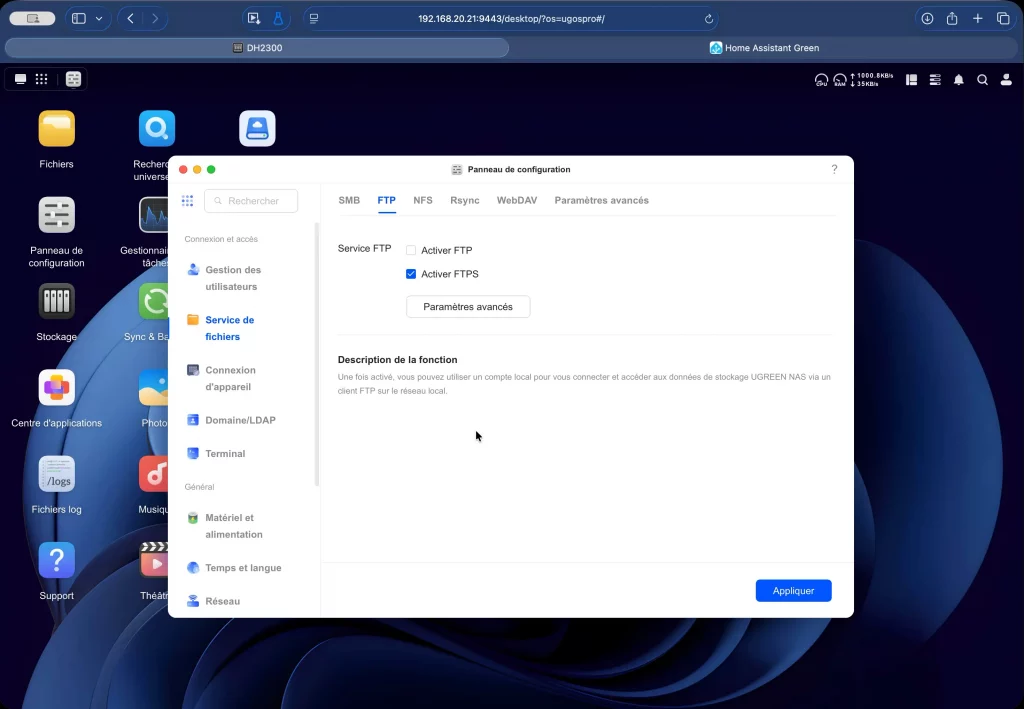
Task: Switch to the SMB tab
Action: pos(349,201)
